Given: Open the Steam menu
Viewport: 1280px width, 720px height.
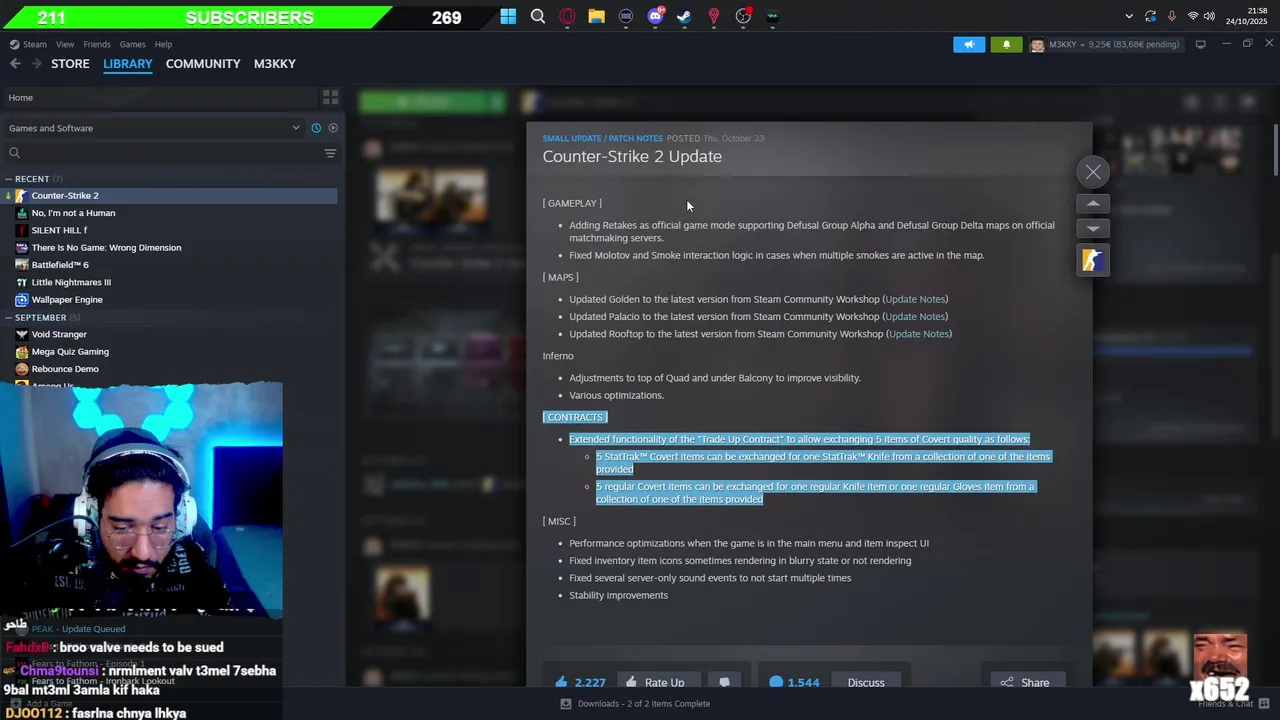Looking at the screenshot, I should (x=29, y=44).
